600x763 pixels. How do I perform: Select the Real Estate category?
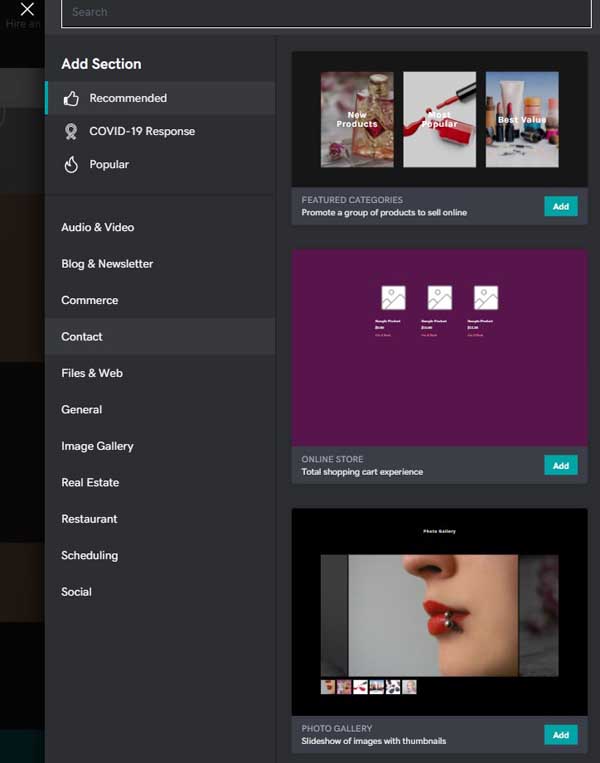90,483
